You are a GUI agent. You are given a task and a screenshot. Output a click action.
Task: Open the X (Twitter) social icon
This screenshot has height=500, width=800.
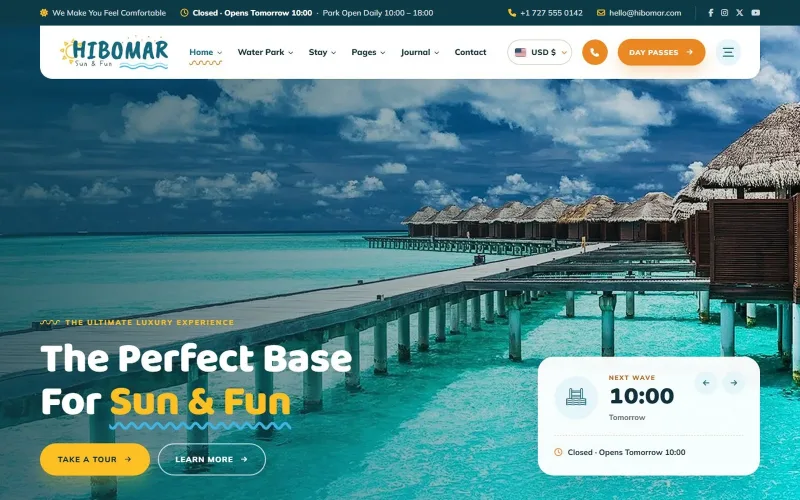[739, 13]
